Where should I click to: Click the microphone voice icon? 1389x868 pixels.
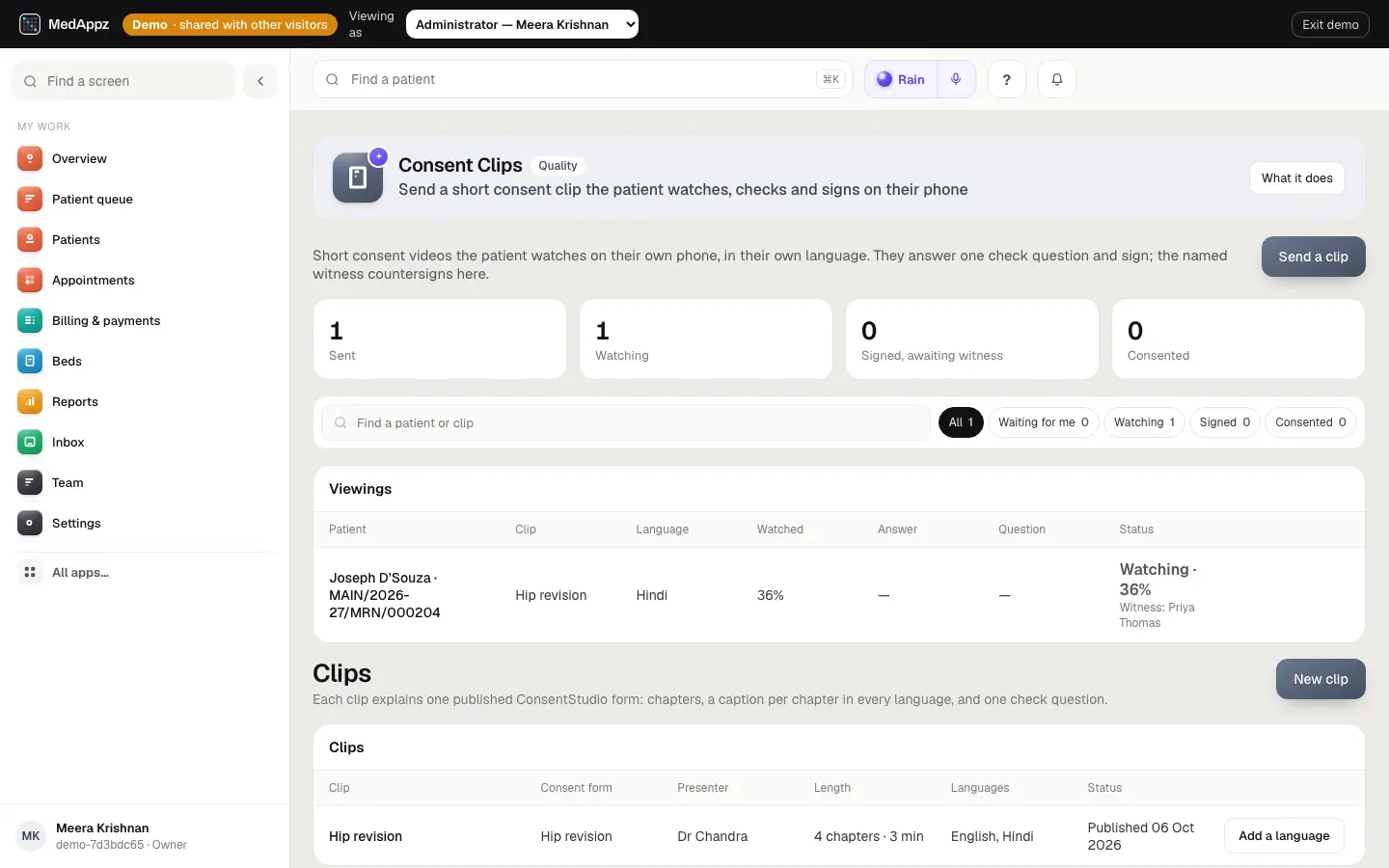(956, 79)
